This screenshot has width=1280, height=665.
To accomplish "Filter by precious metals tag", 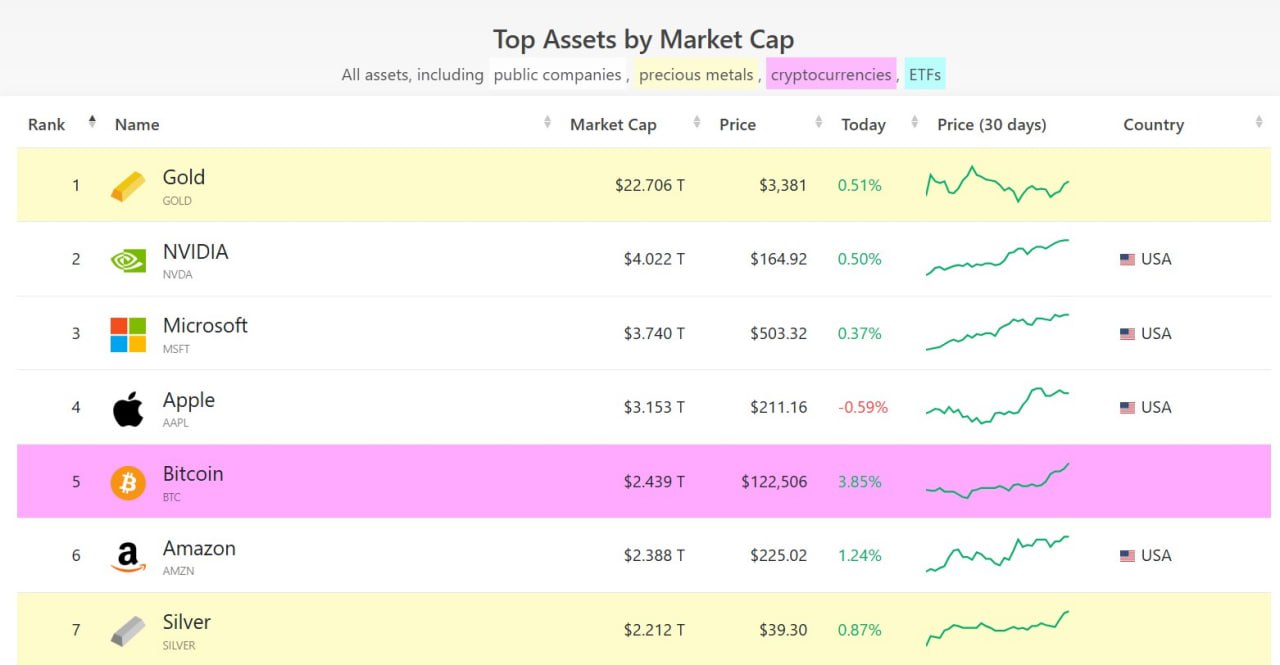I will click(696, 75).
